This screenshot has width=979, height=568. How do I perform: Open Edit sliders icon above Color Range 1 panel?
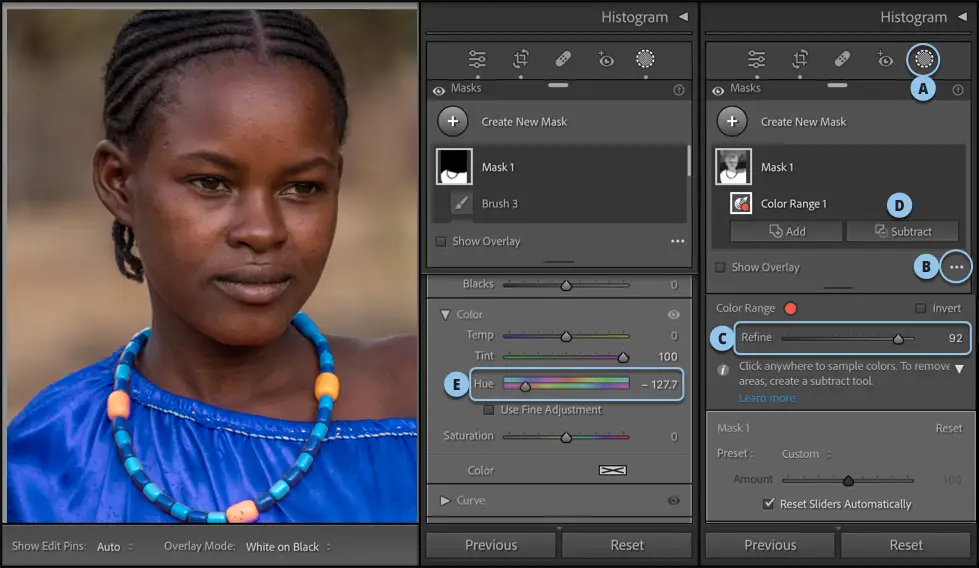coord(757,59)
